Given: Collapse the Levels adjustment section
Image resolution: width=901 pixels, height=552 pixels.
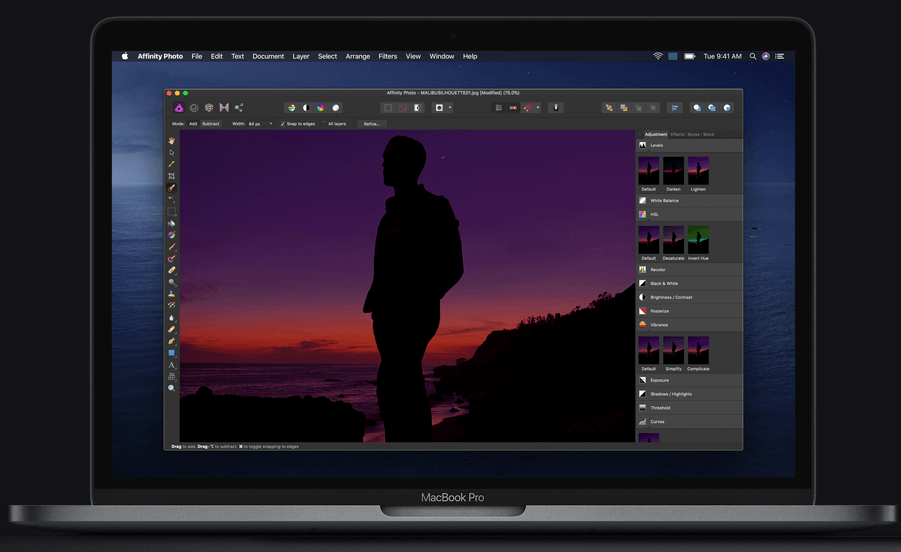Looking at the screenshot, I should point(690,145).
